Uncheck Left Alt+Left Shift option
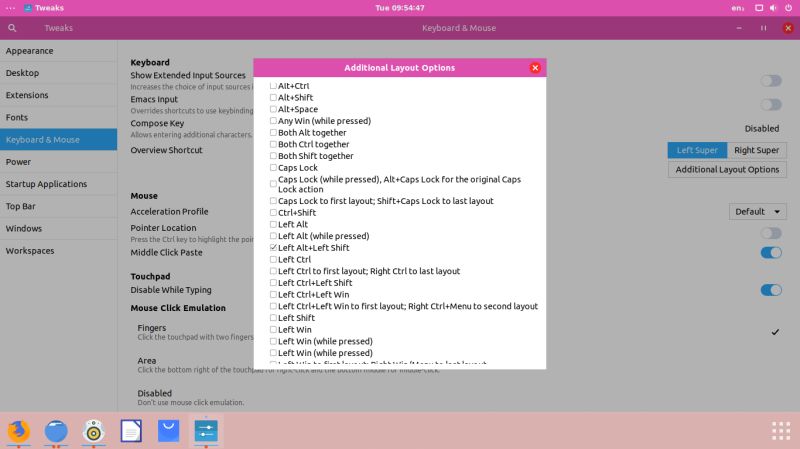Image resolution: width=800 pixels, height=449 pixels. [x=273, y=247]
